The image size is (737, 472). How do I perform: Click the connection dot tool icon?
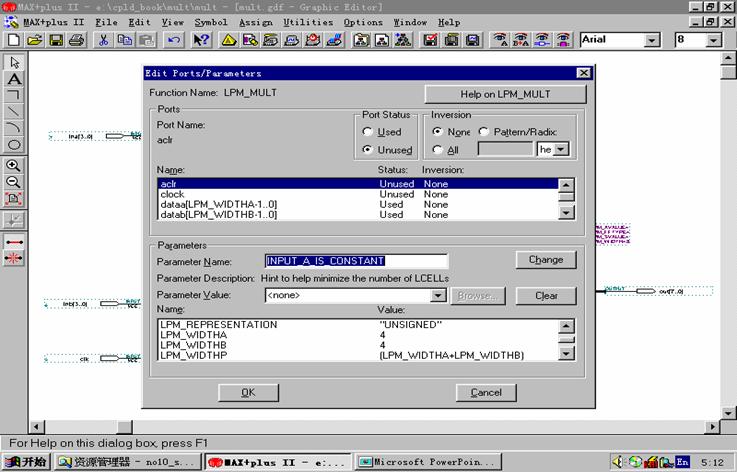[x=14, y=220]
